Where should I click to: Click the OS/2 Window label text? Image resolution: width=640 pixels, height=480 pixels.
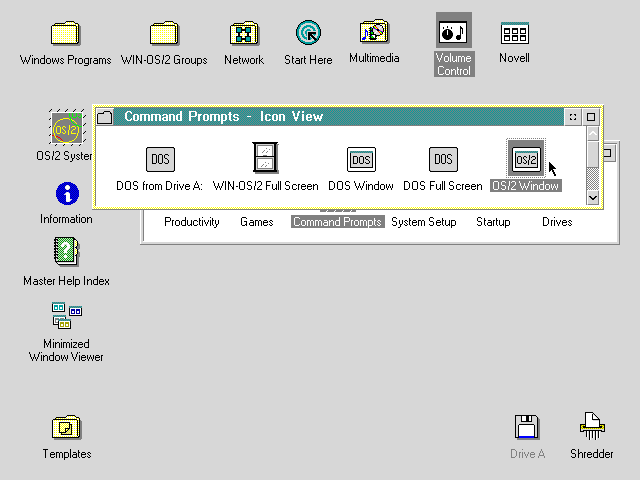pyautogui.click(x=526, y=186)
